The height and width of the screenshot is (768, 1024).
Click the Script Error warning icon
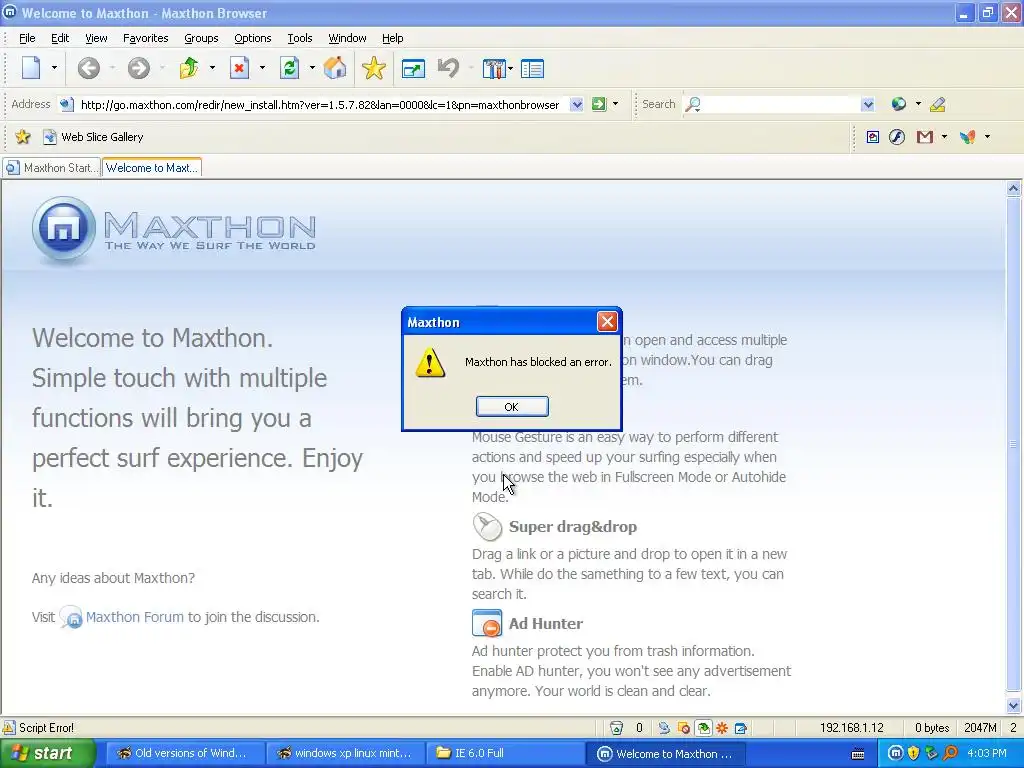coord(9,728)
